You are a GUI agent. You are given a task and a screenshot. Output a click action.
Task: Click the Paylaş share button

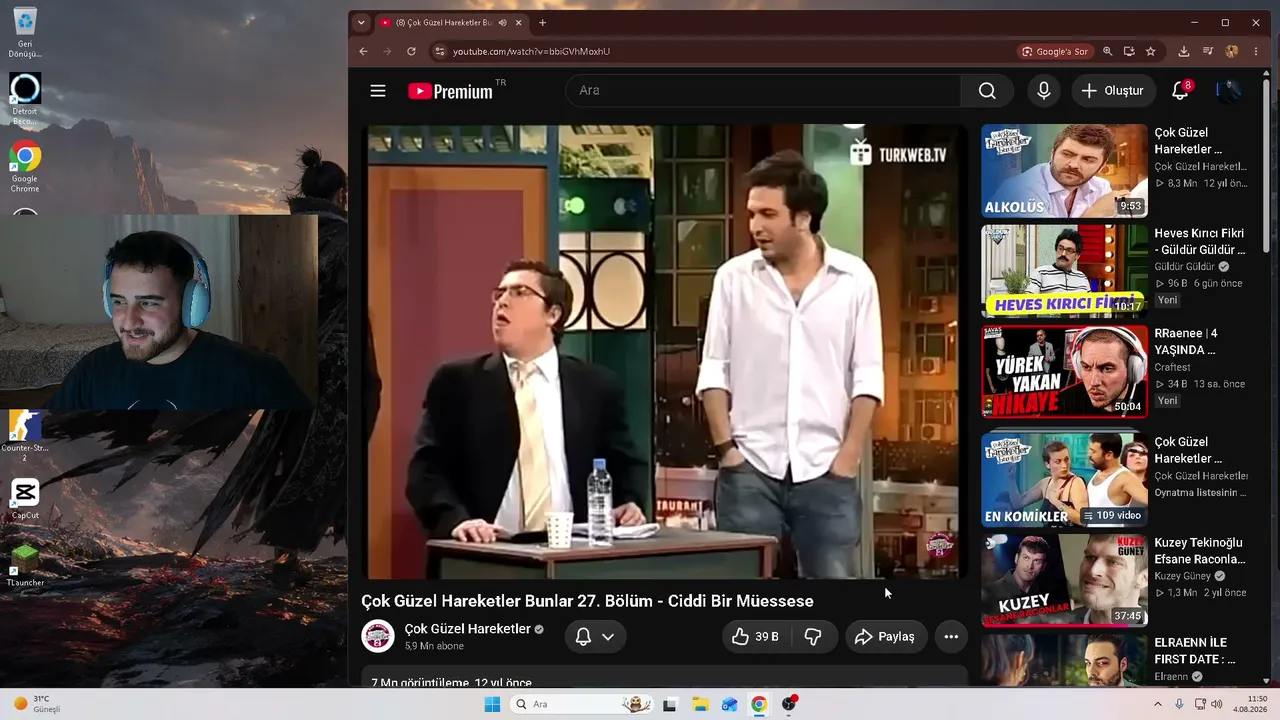point(886,637)
